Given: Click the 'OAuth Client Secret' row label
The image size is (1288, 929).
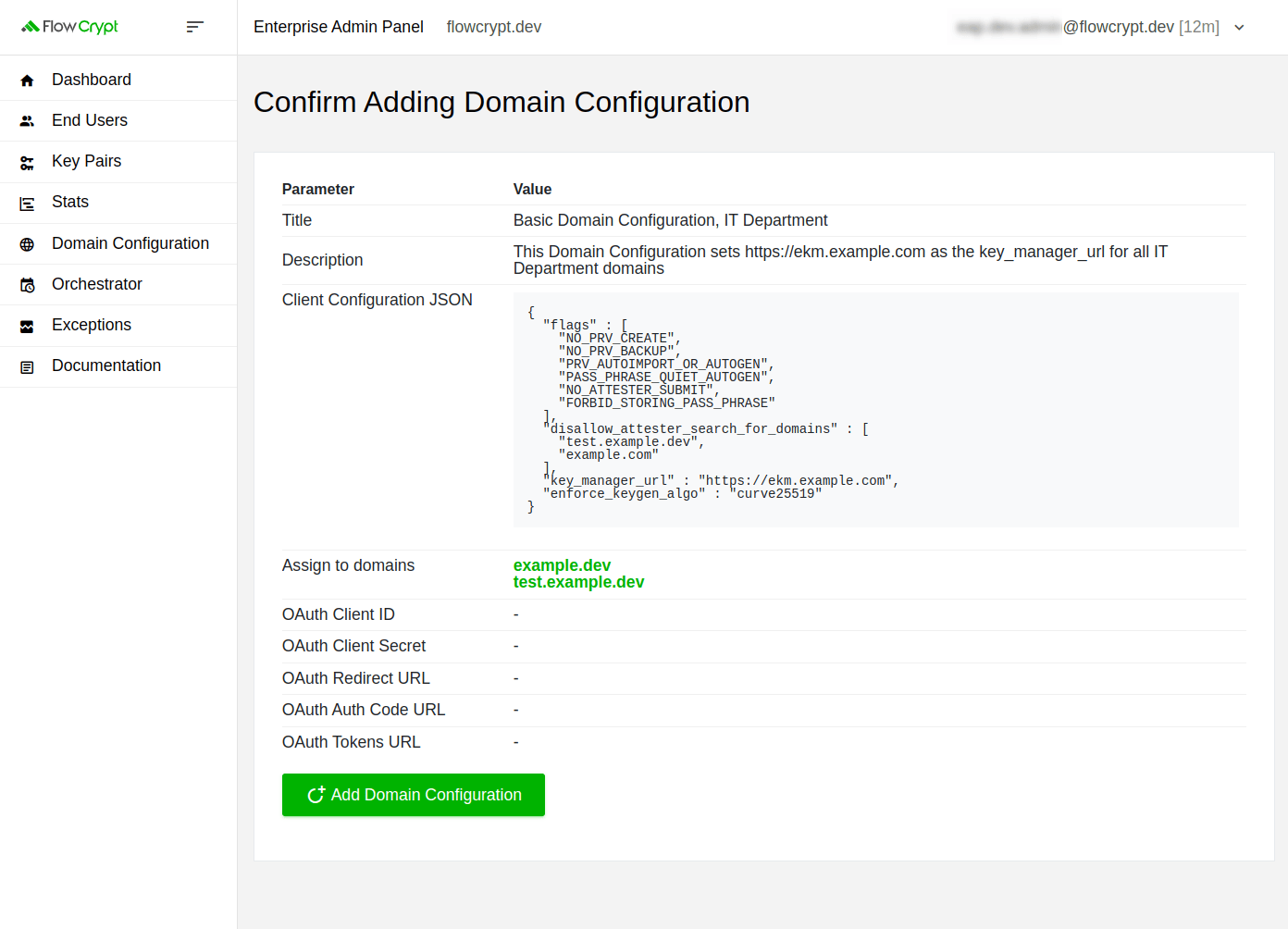Looking at the screenshot, I should (354, 646).
